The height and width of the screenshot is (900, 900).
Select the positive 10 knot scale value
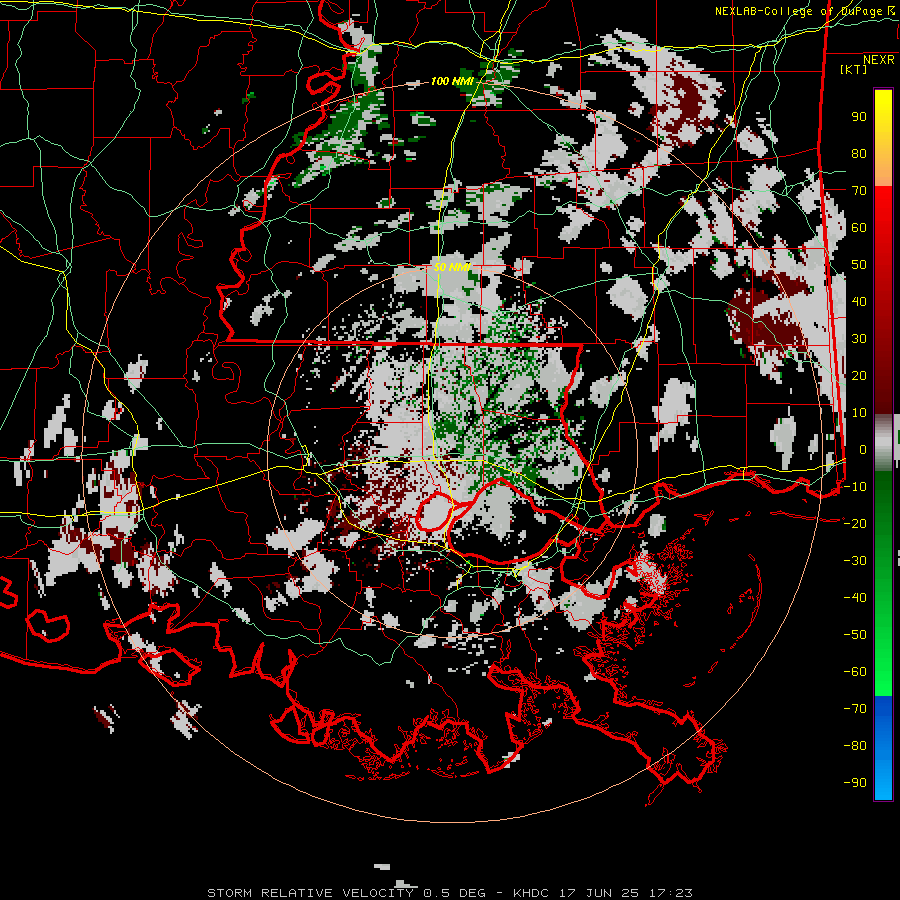(859, 413)
